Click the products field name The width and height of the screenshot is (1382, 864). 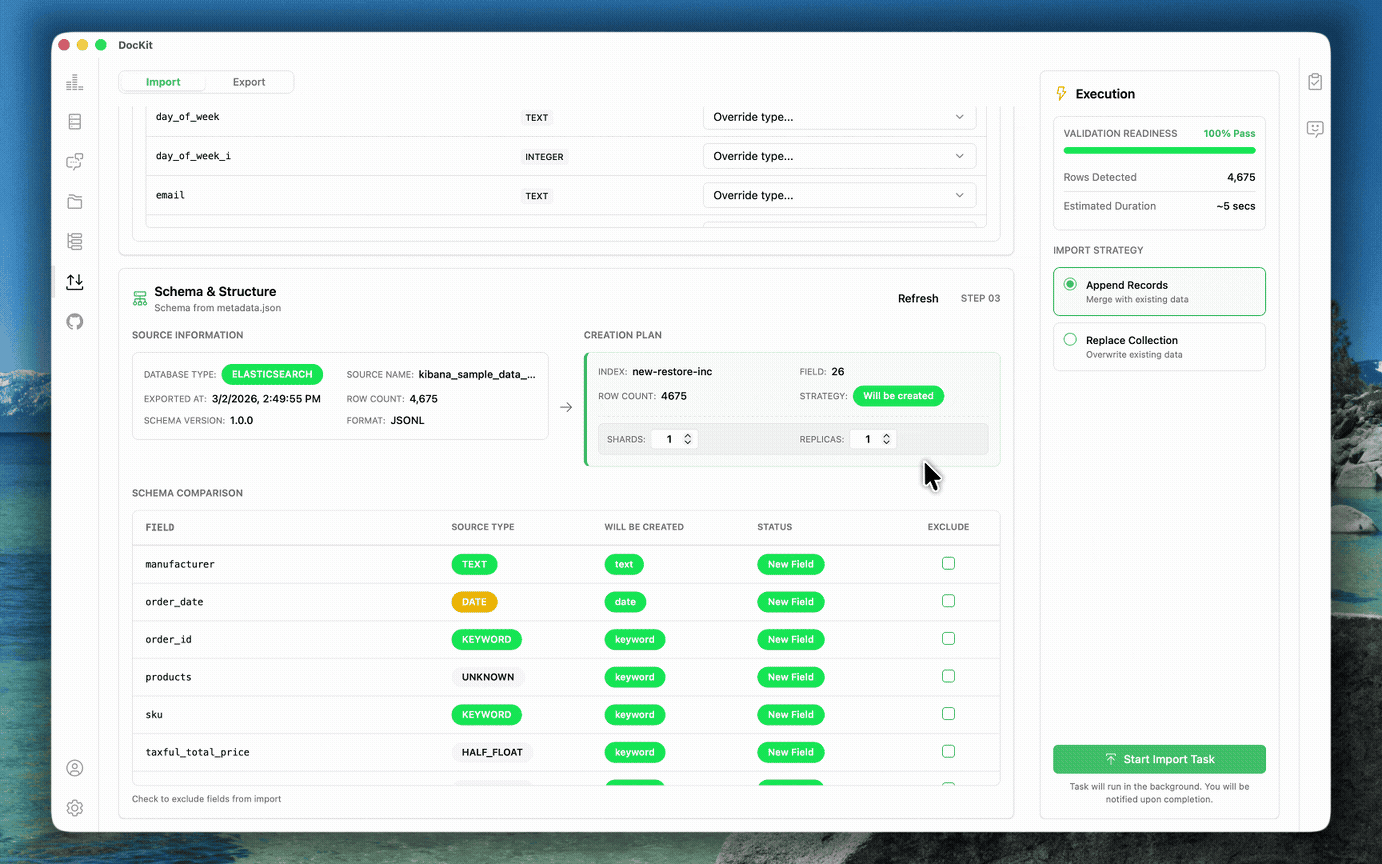click(x=168, y=677)
